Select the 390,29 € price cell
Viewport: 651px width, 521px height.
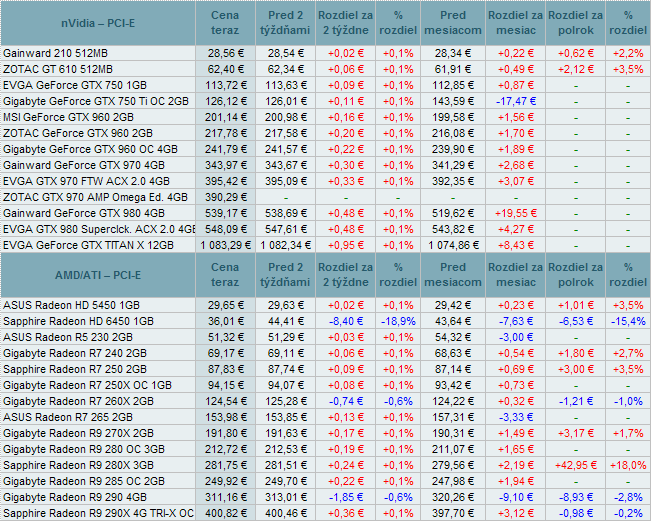225,197
